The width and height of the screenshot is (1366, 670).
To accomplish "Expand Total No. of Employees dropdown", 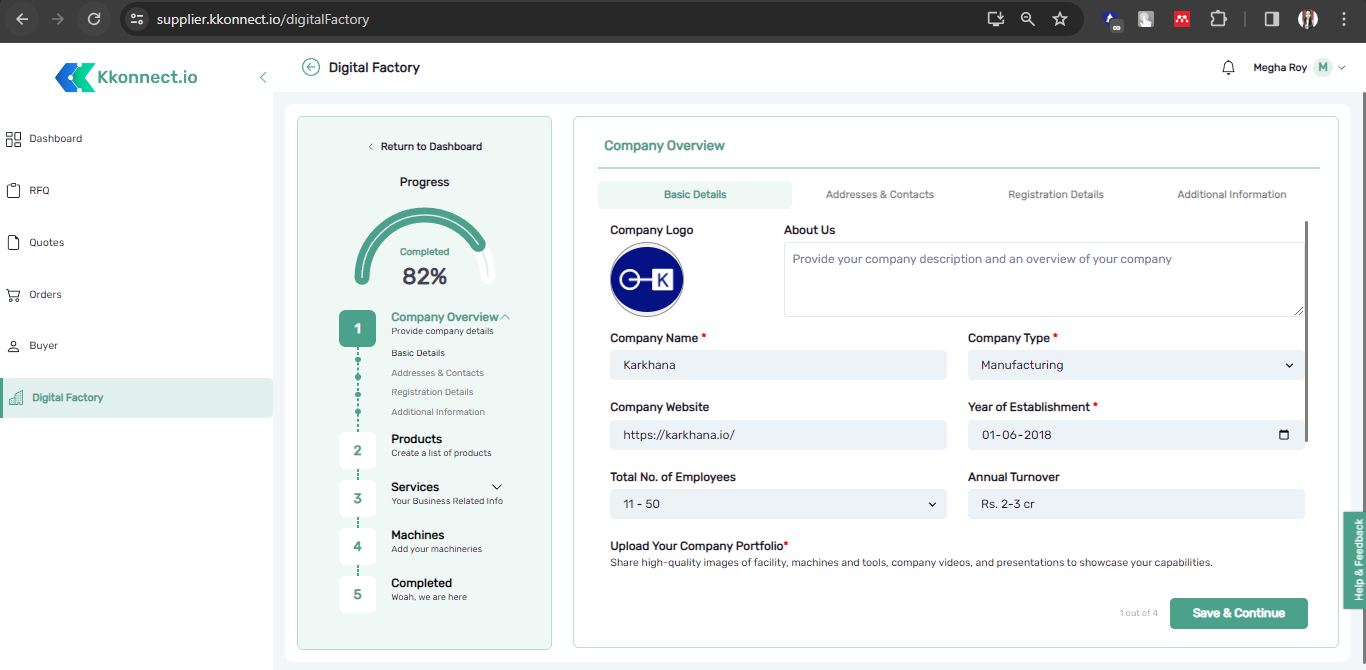I will click(x=778, y=504).
